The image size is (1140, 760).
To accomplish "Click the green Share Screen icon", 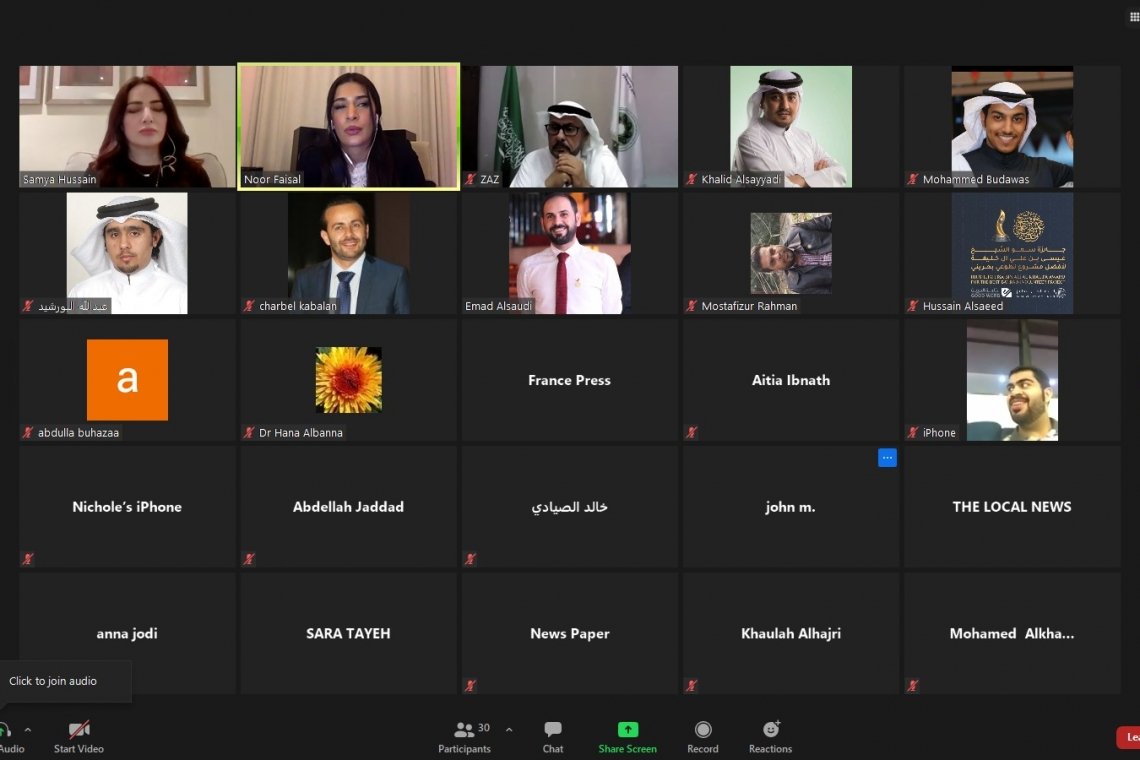I will click(627, 731).
